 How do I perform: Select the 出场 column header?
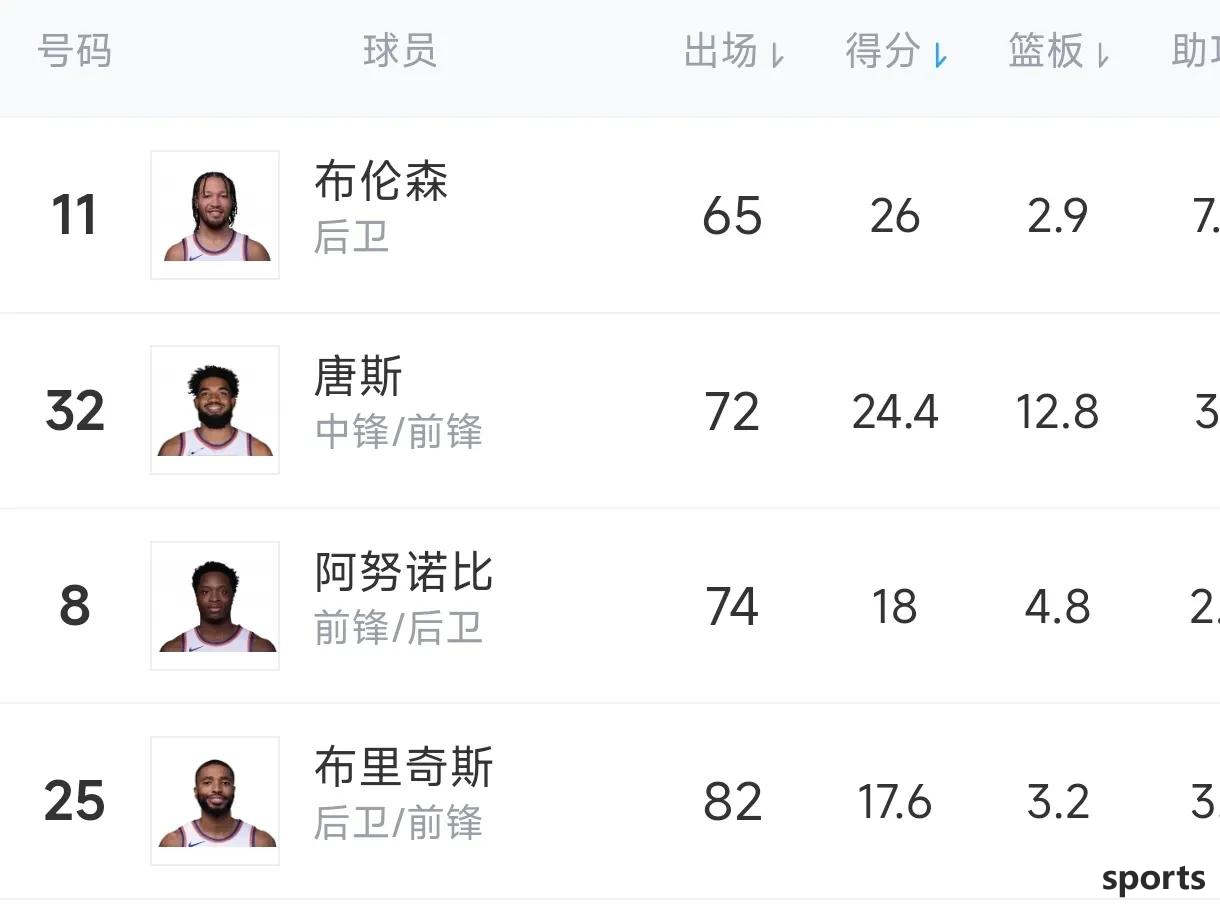coord(721,51)
